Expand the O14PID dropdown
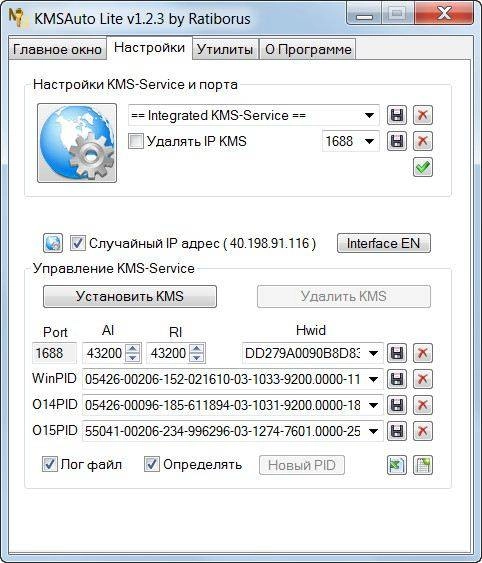 coord(373,405)
